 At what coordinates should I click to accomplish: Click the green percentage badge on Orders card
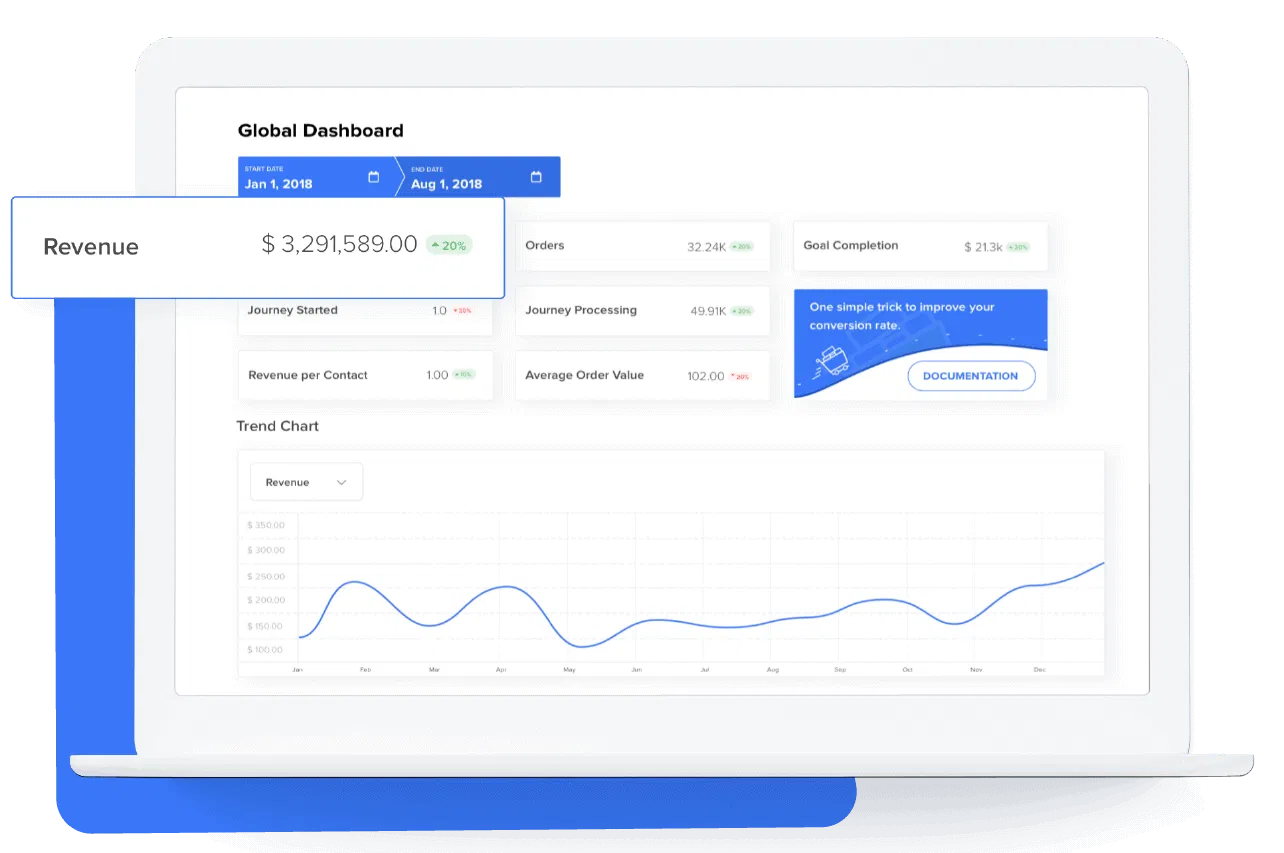click(741, 246)
